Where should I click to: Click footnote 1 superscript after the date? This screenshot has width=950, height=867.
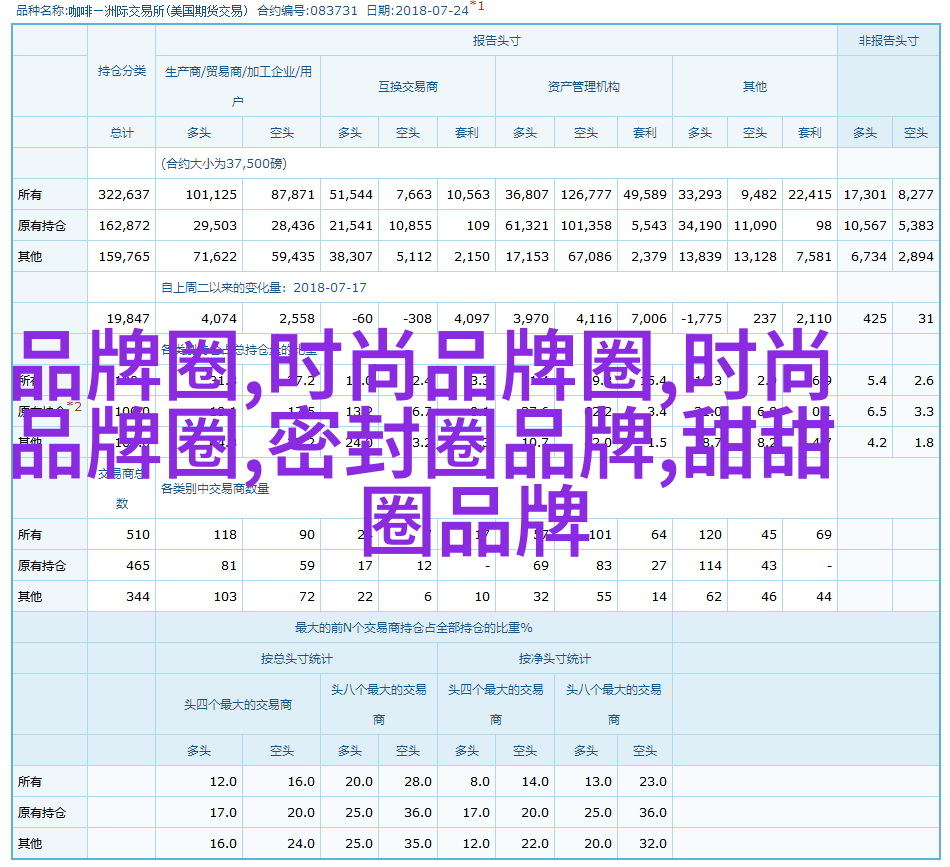[x=481, y=6]
